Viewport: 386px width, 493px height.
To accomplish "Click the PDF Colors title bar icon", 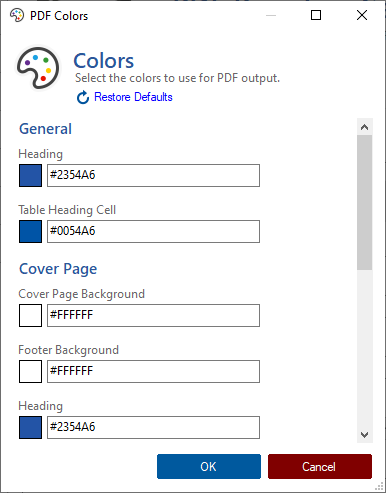I will click(17, 15).
